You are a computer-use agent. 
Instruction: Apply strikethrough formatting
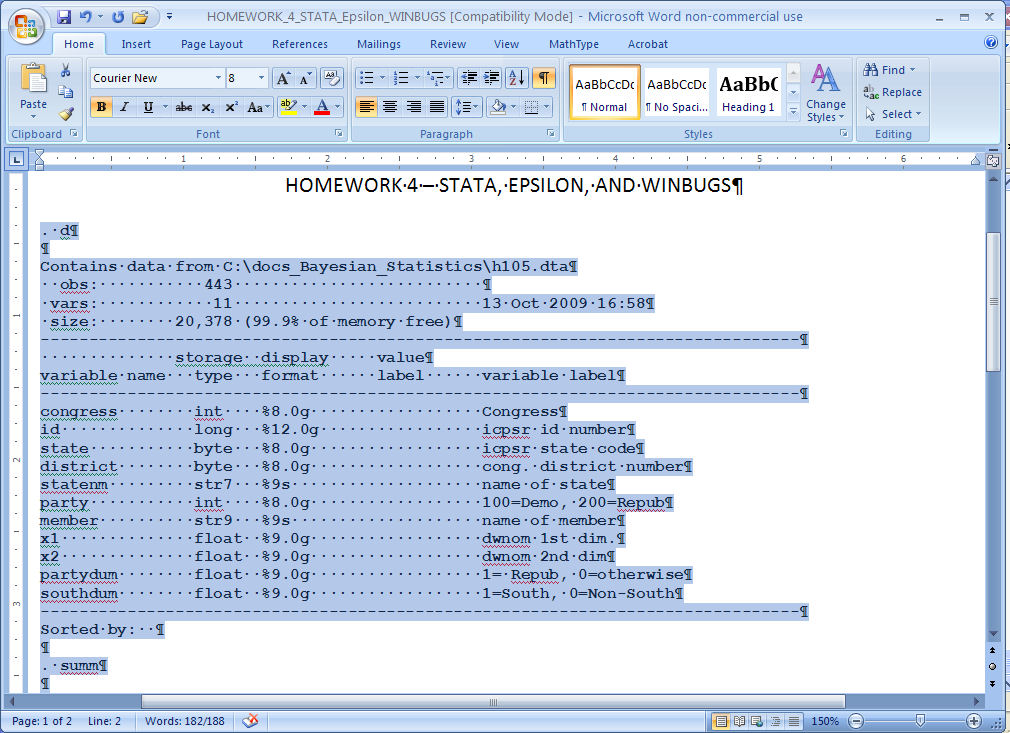[x=183, y=107]
